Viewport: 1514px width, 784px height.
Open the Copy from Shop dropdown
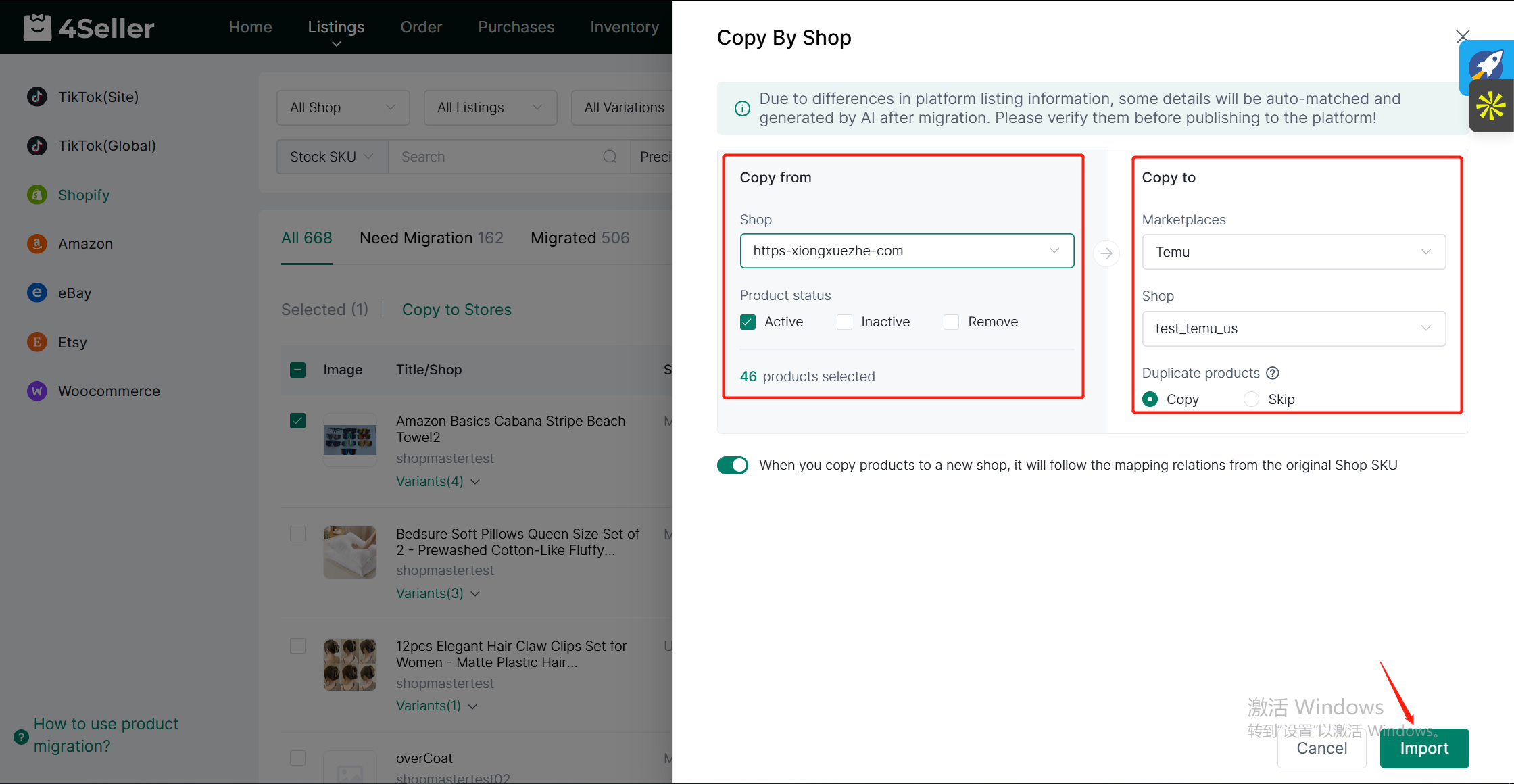907,251
